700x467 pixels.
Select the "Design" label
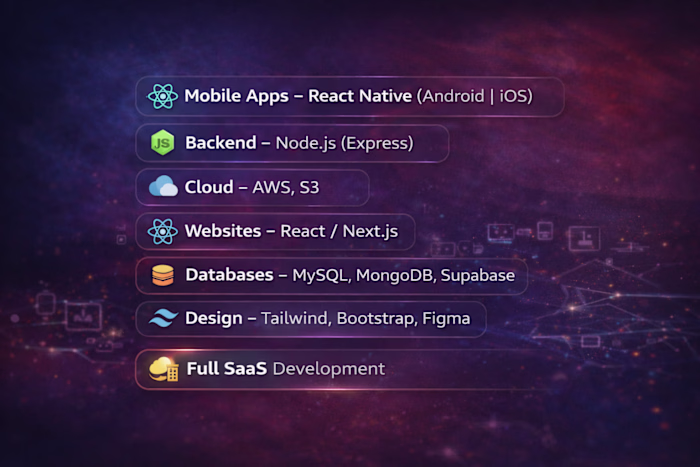click(214, 319)
